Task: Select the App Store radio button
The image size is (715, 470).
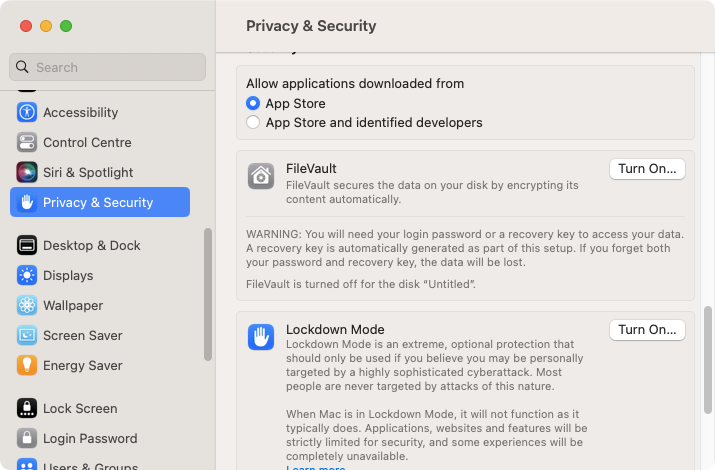Action: click(x=253, y=103)
